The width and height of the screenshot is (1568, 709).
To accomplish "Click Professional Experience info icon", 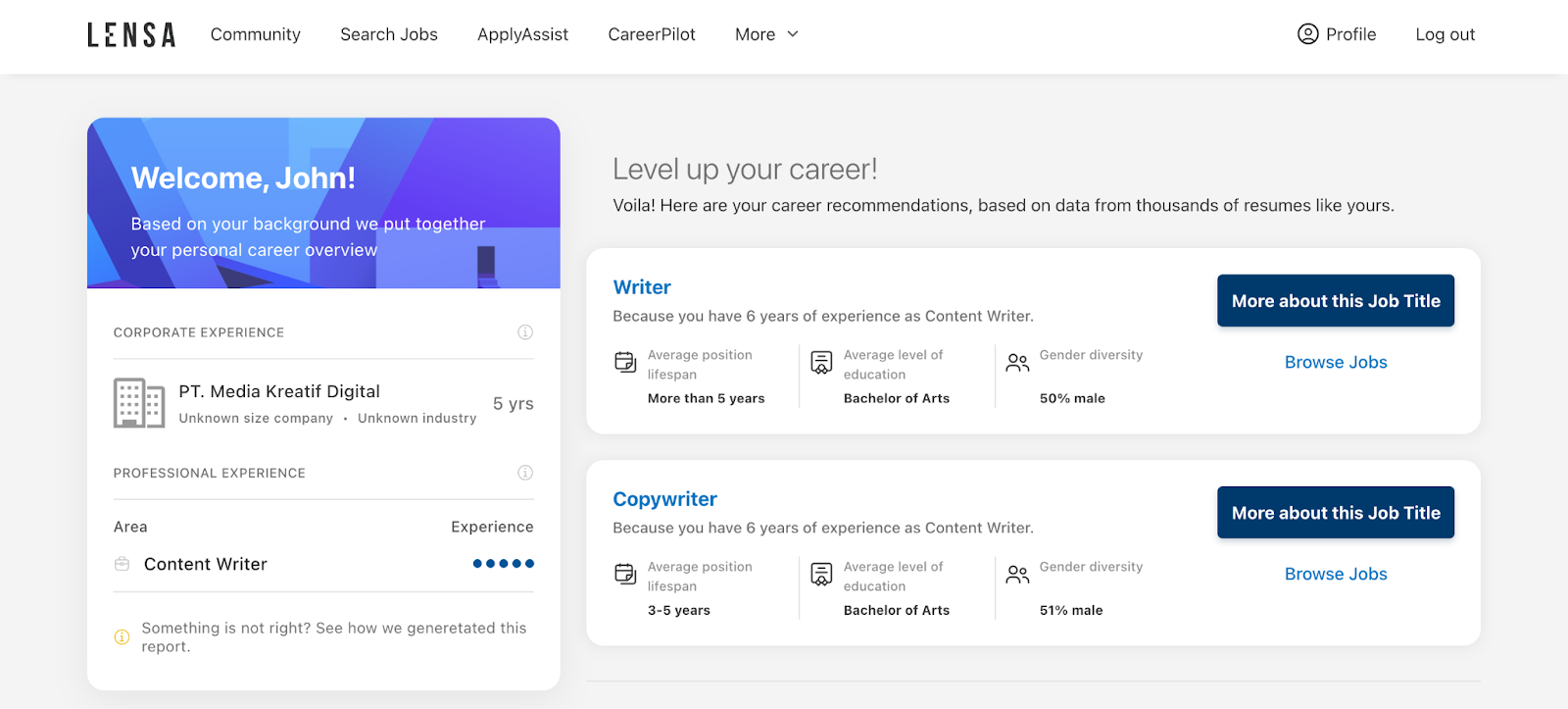I will [x=525, y=473].
